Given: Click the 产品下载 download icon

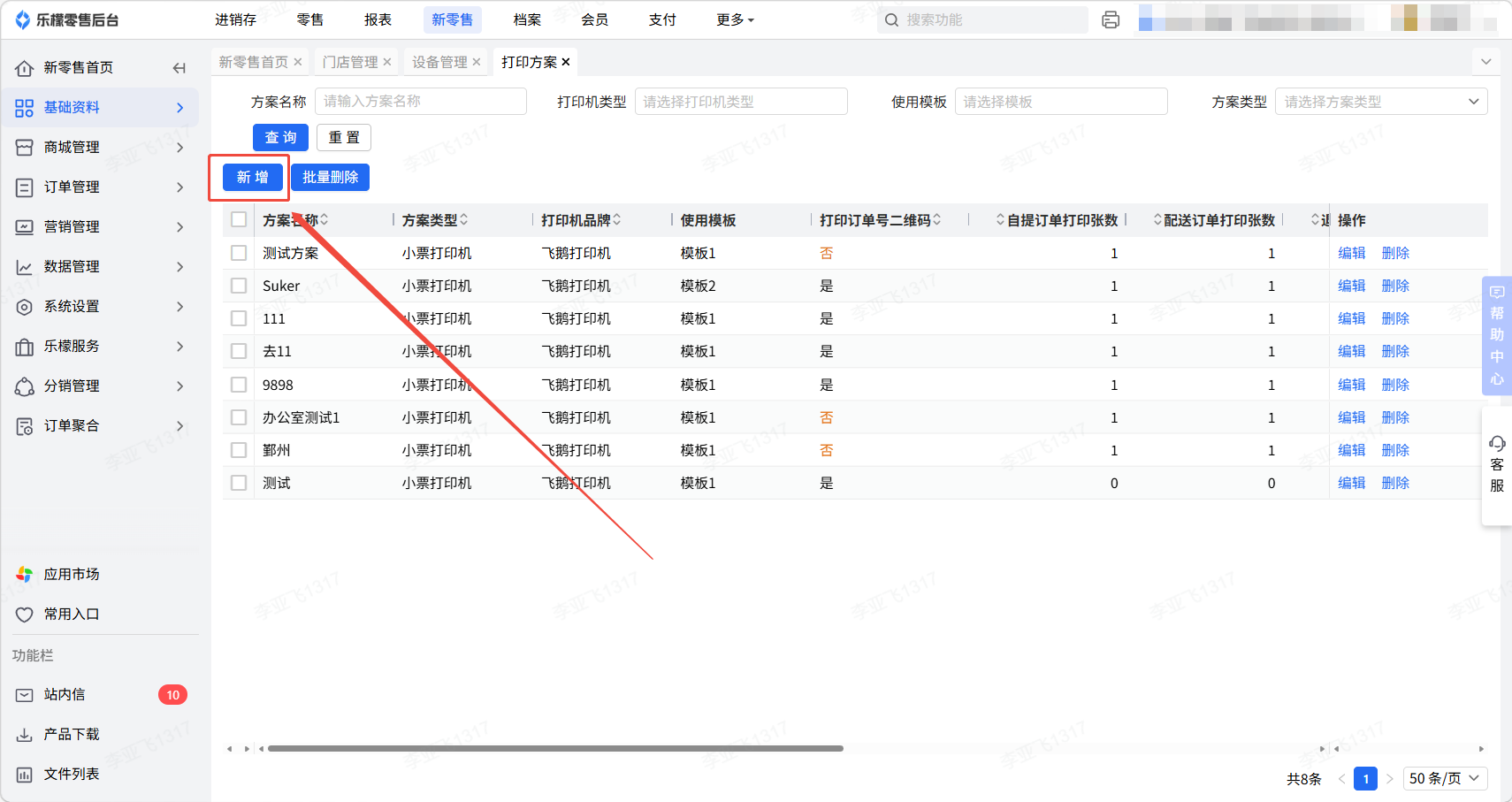Looking at the screenshot, I should click(25, 735).
